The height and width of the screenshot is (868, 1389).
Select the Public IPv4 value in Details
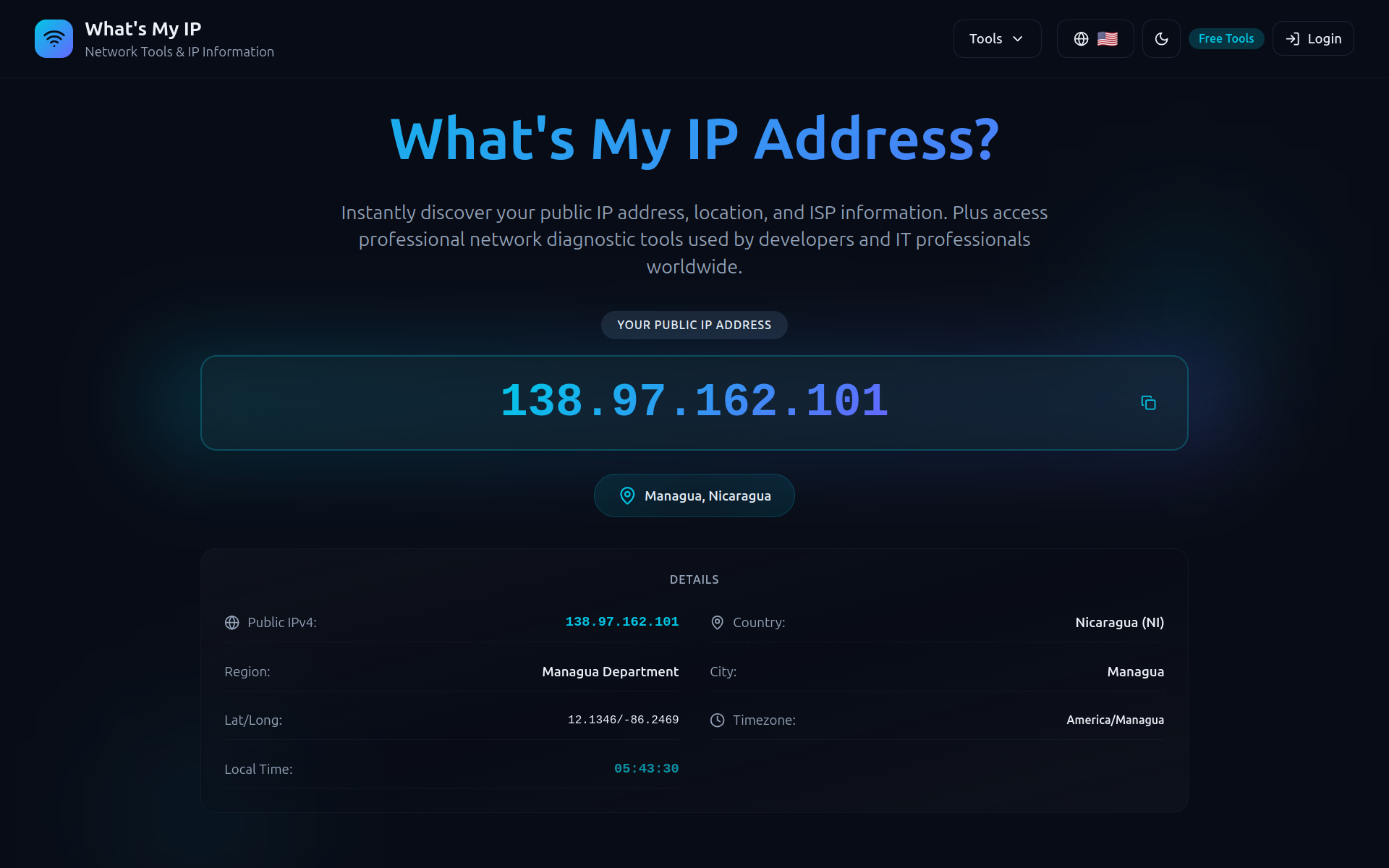622,622
